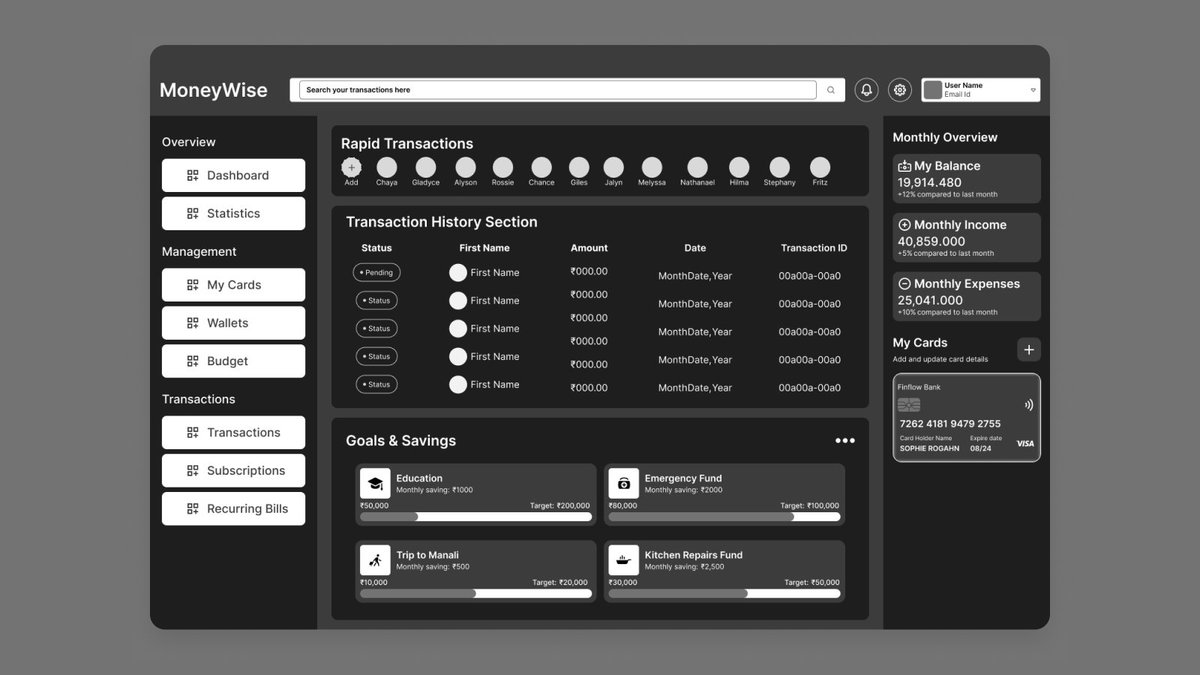This screenshot has height=675, width=1200.
Task: Select Jalyn in Rapid Transactions
Action: [614, 167]
